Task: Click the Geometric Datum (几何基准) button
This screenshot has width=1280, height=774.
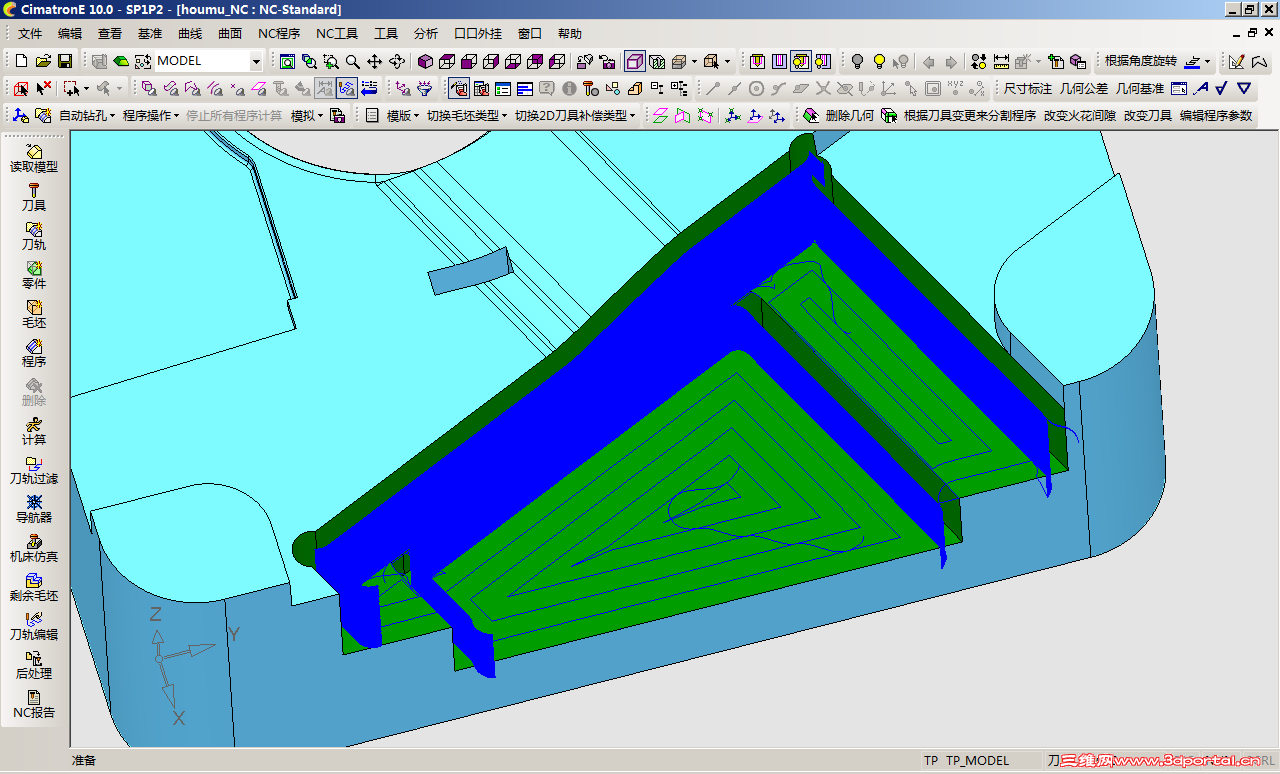Action: [x=1140, y=88]
